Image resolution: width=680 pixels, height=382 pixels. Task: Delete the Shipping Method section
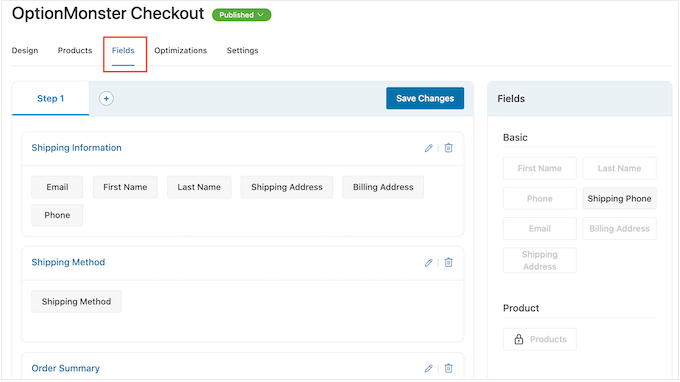tap(448, 262)
